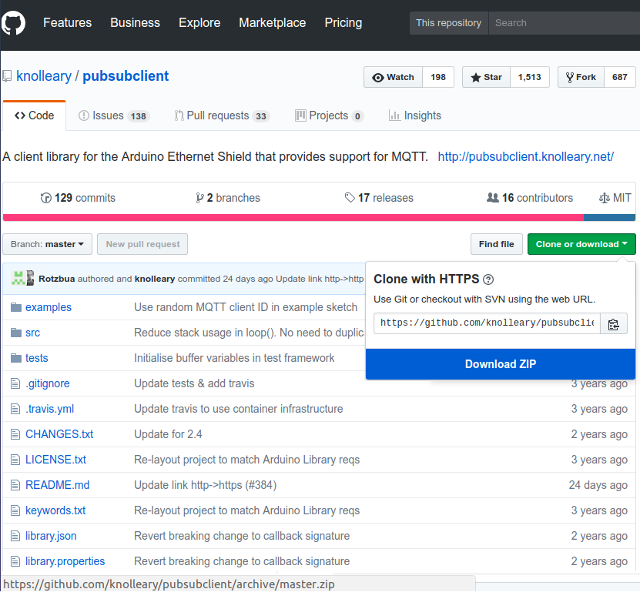
Task: Click the New pull request button
Action: tap(142, 244)
